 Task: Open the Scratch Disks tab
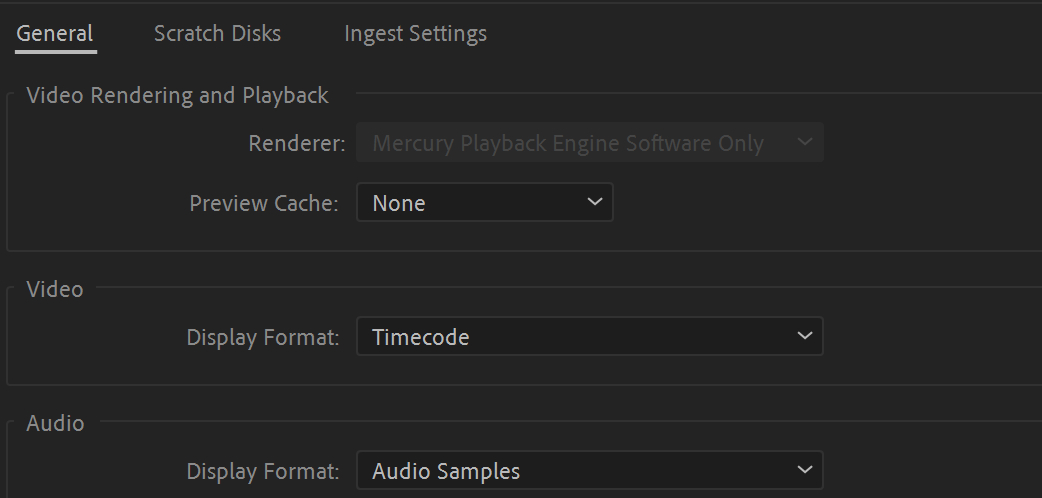217,34
